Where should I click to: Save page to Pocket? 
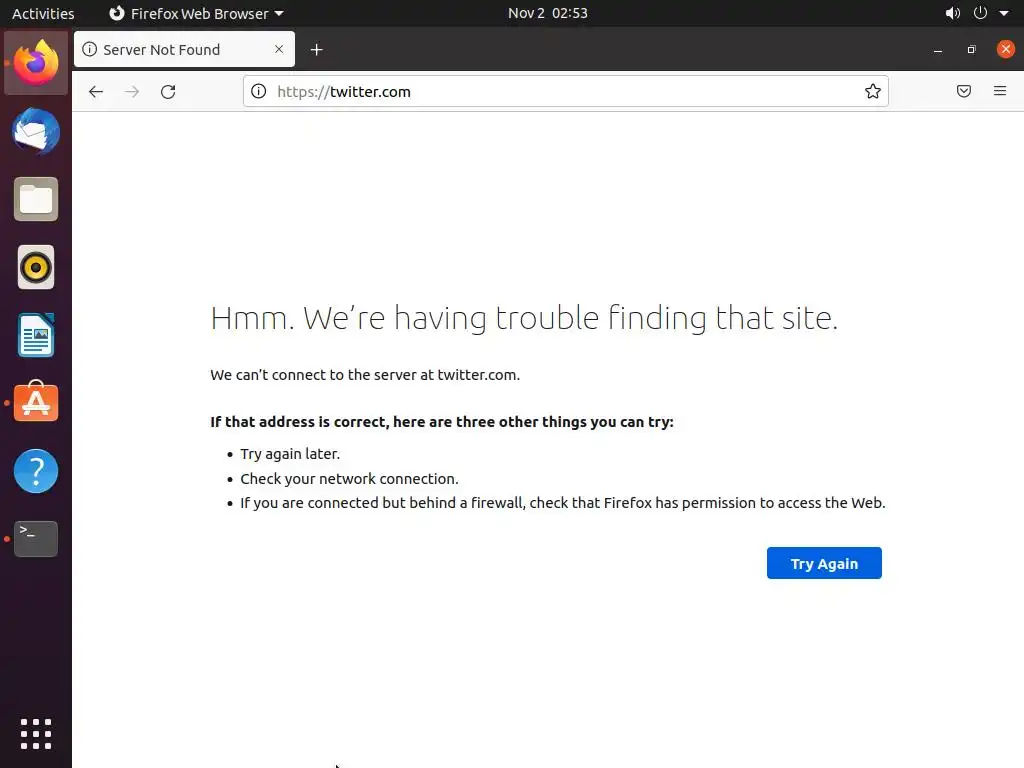click(x=963, y=91)
